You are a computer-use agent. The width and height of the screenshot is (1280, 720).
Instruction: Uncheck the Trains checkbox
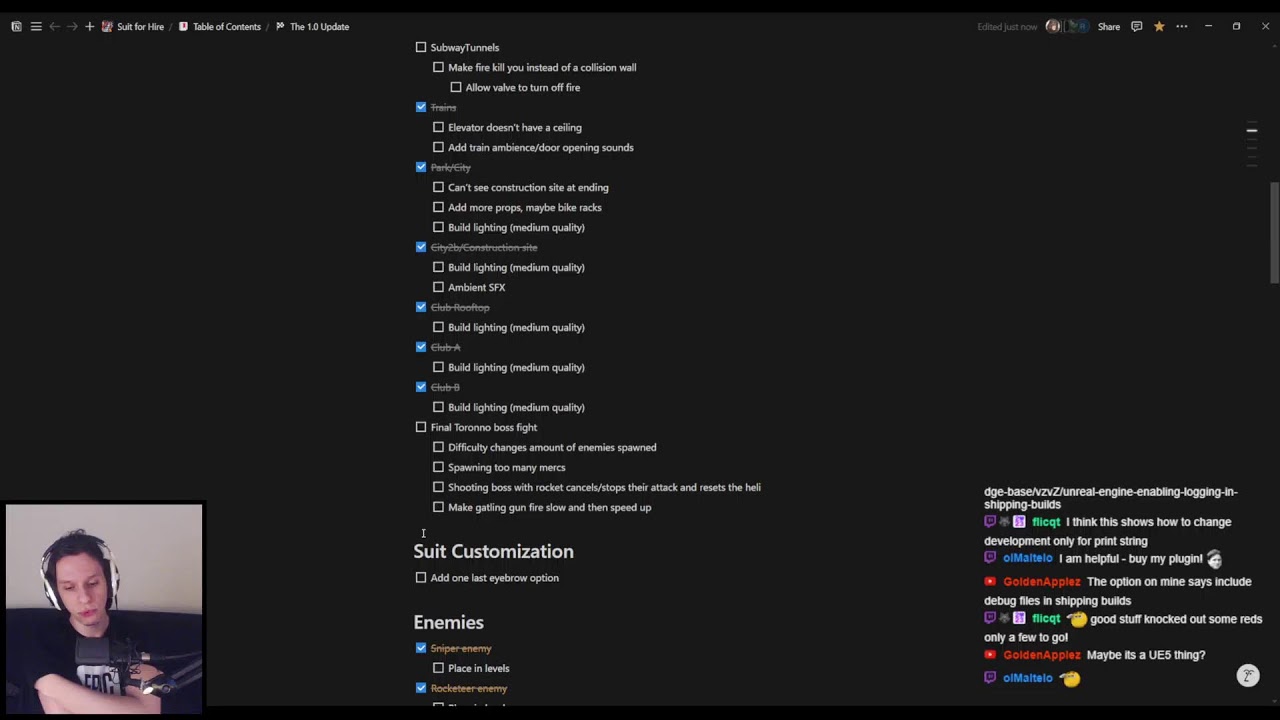421,107
